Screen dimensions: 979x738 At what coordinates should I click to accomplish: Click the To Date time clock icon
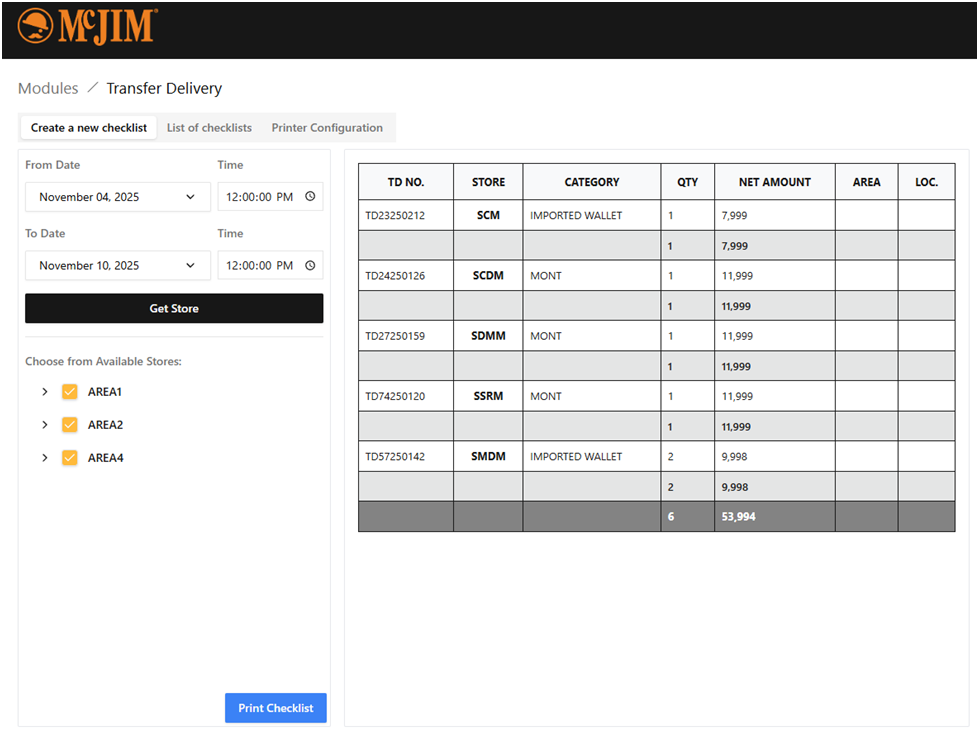310,266
